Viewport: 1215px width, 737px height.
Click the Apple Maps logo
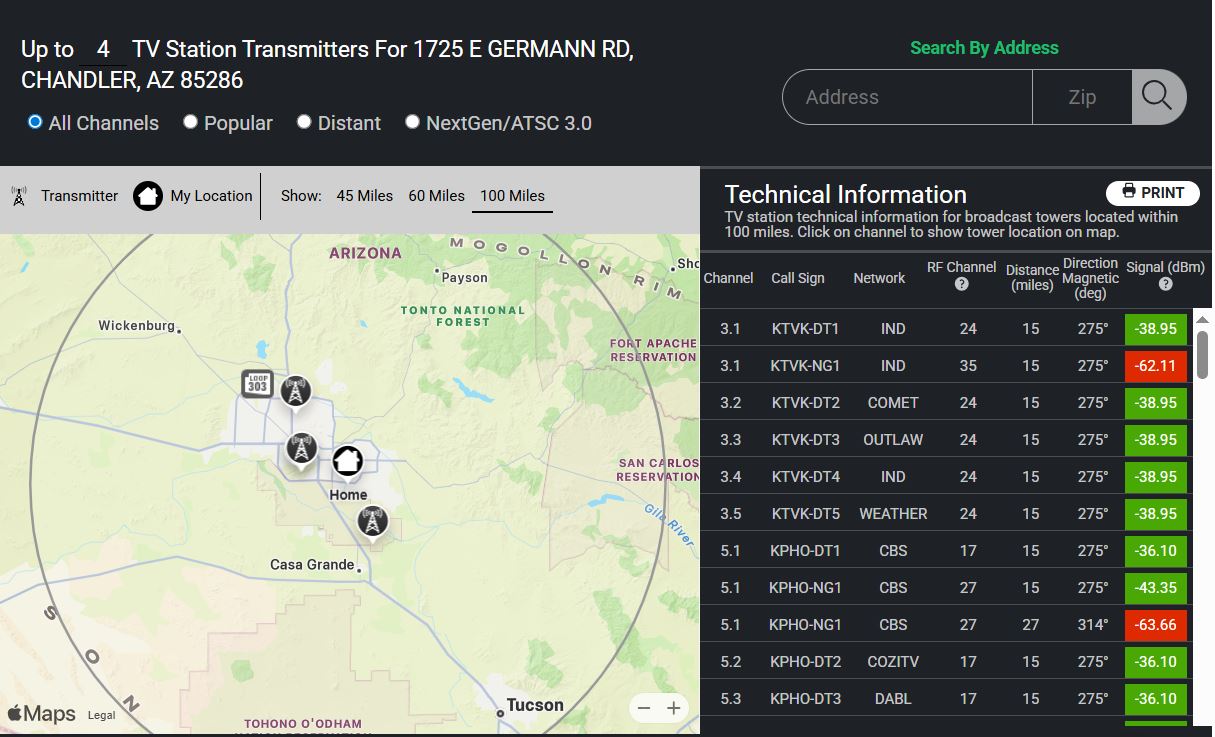(x=42, y=713)
